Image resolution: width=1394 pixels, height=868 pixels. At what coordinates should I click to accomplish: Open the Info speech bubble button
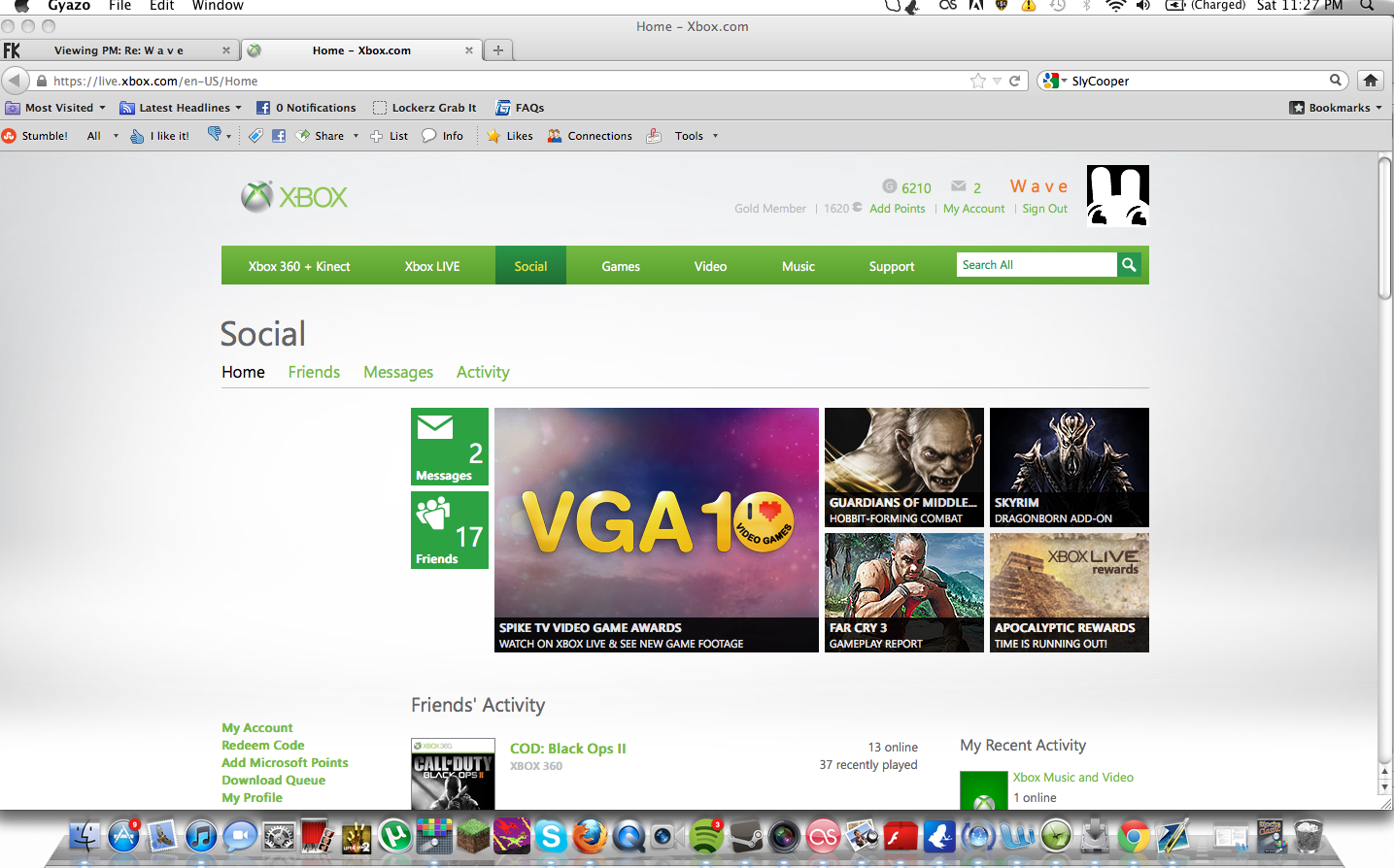click(443, 136)
